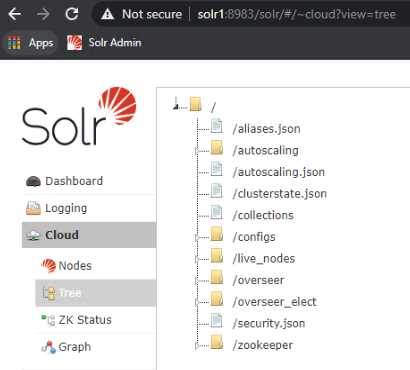Viewport: 410px width, 370px height.
Task: Click the root folder icon
Action: [x=196, y=104]
